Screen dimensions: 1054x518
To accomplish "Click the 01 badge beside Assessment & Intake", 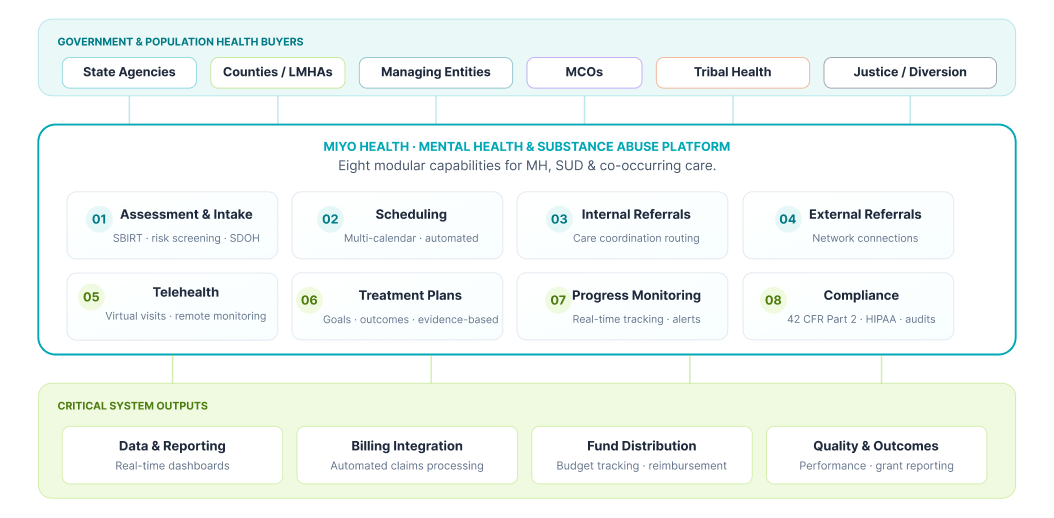I will [x=99, y=219].
